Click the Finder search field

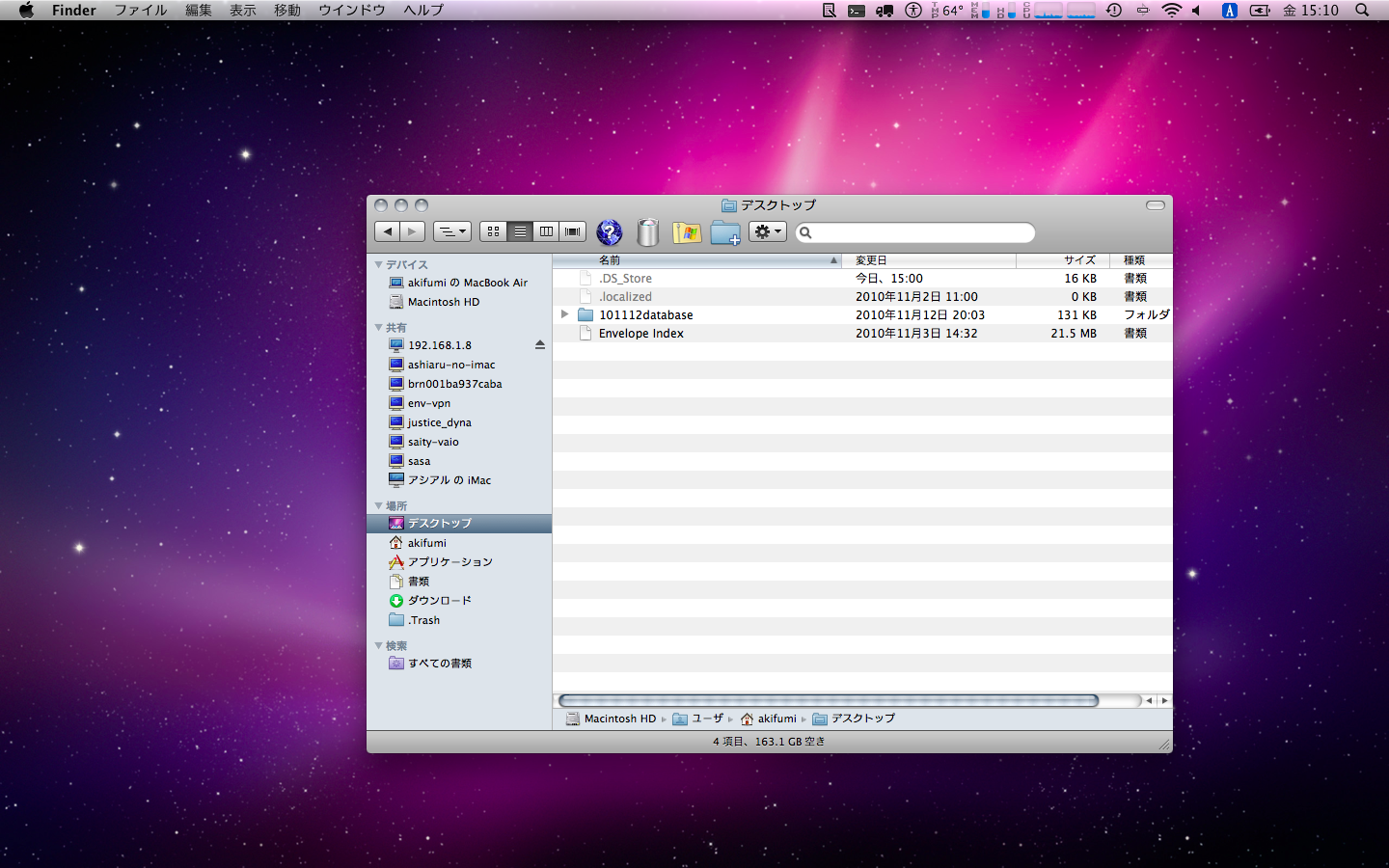coord(921,232)
